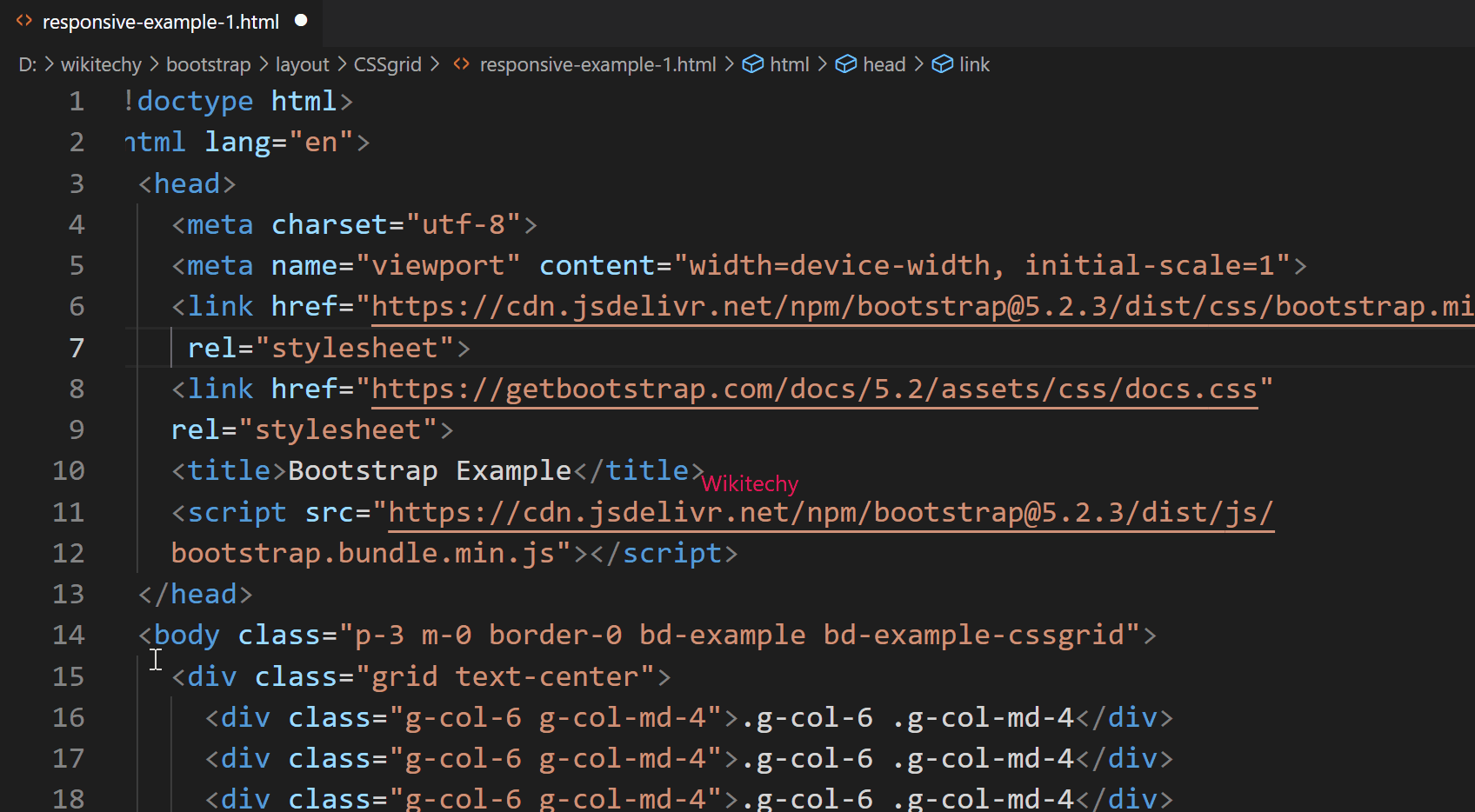
Task: Click the link symbol icon in the breadcrumb bar
Action: pos(943,63)
